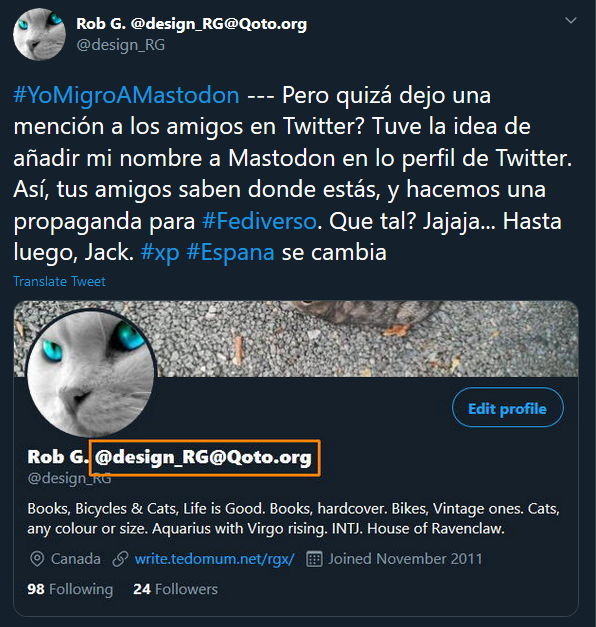
Task: Click the profile bio text about Books, Bicycles
Action: pyautogui.click(x=293, y=519)
